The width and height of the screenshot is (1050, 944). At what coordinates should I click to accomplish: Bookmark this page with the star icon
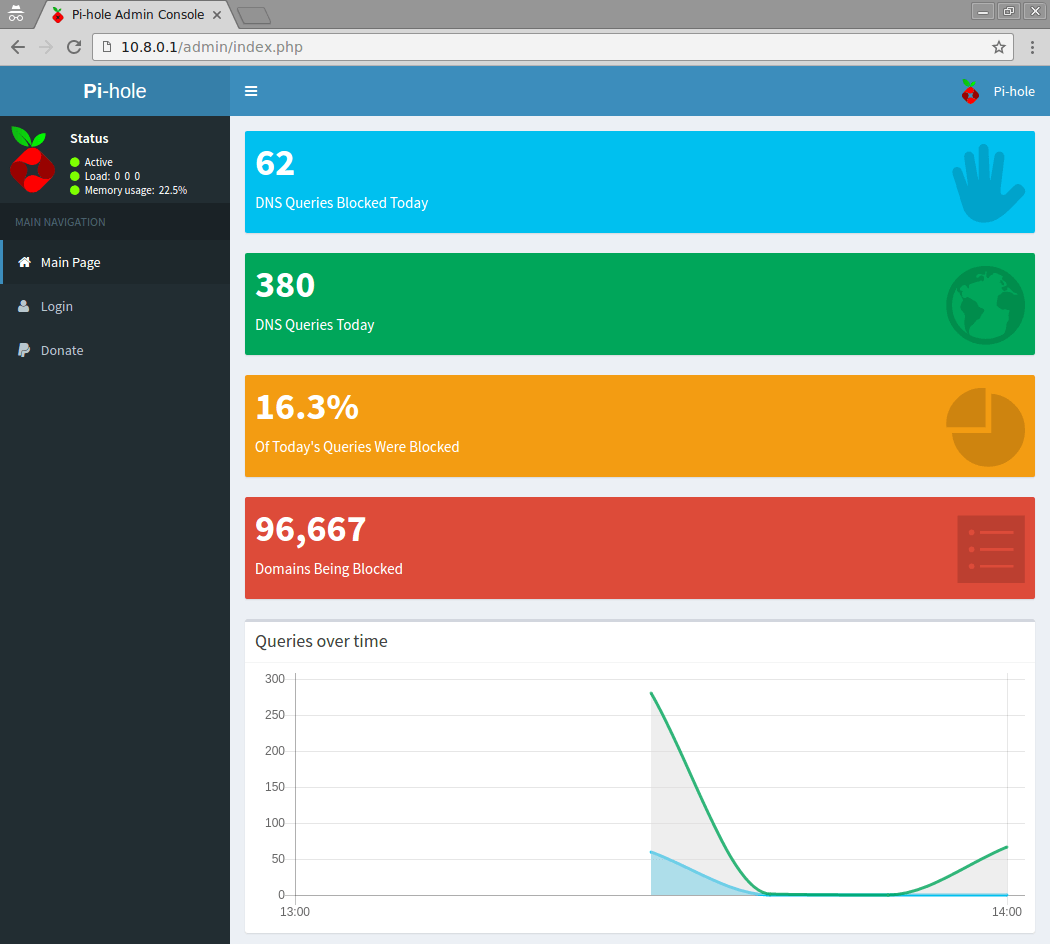point(998,47)
